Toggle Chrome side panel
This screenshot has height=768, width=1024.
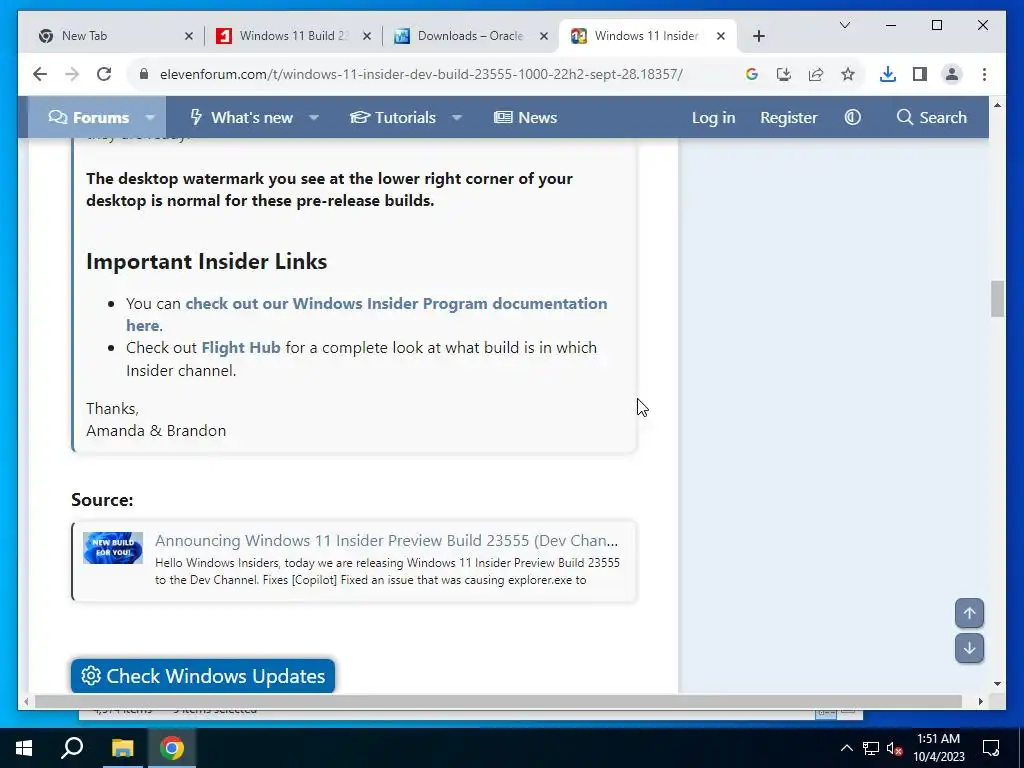coord(920,74)
